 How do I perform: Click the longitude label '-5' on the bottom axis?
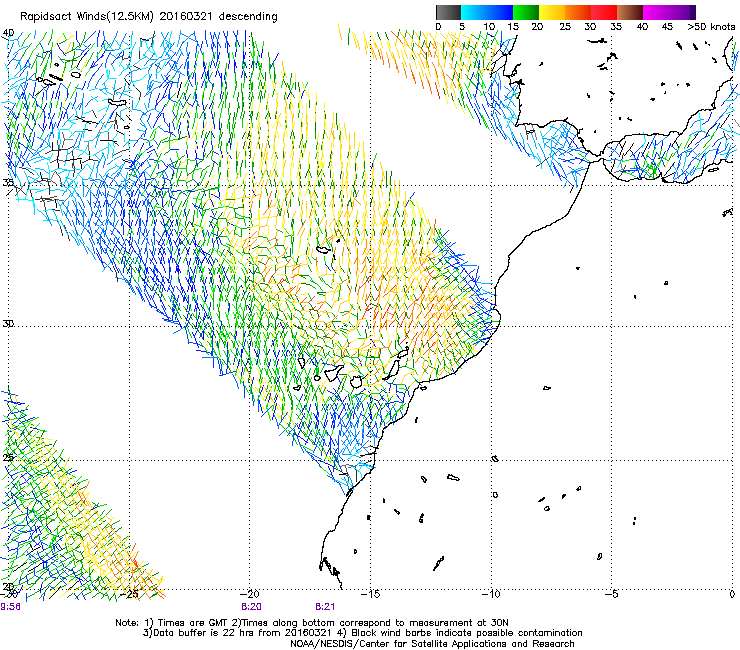click(x=612, y=594)
